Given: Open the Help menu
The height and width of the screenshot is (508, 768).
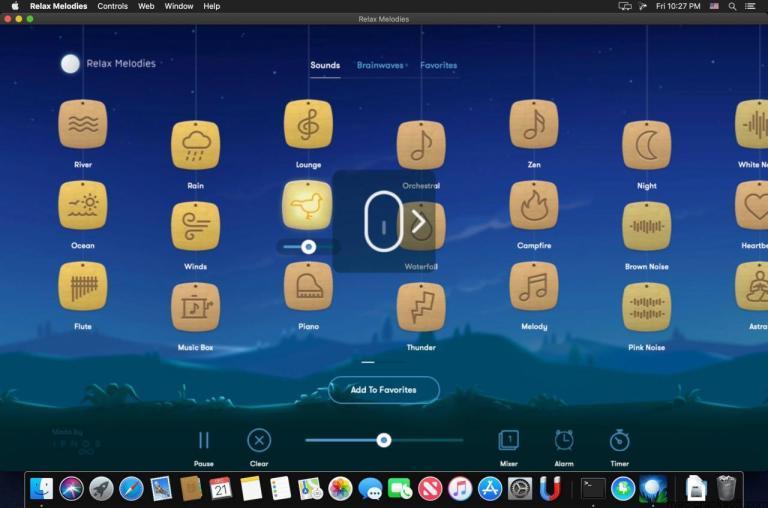Looking at the screenshot, I should (212, 6).
